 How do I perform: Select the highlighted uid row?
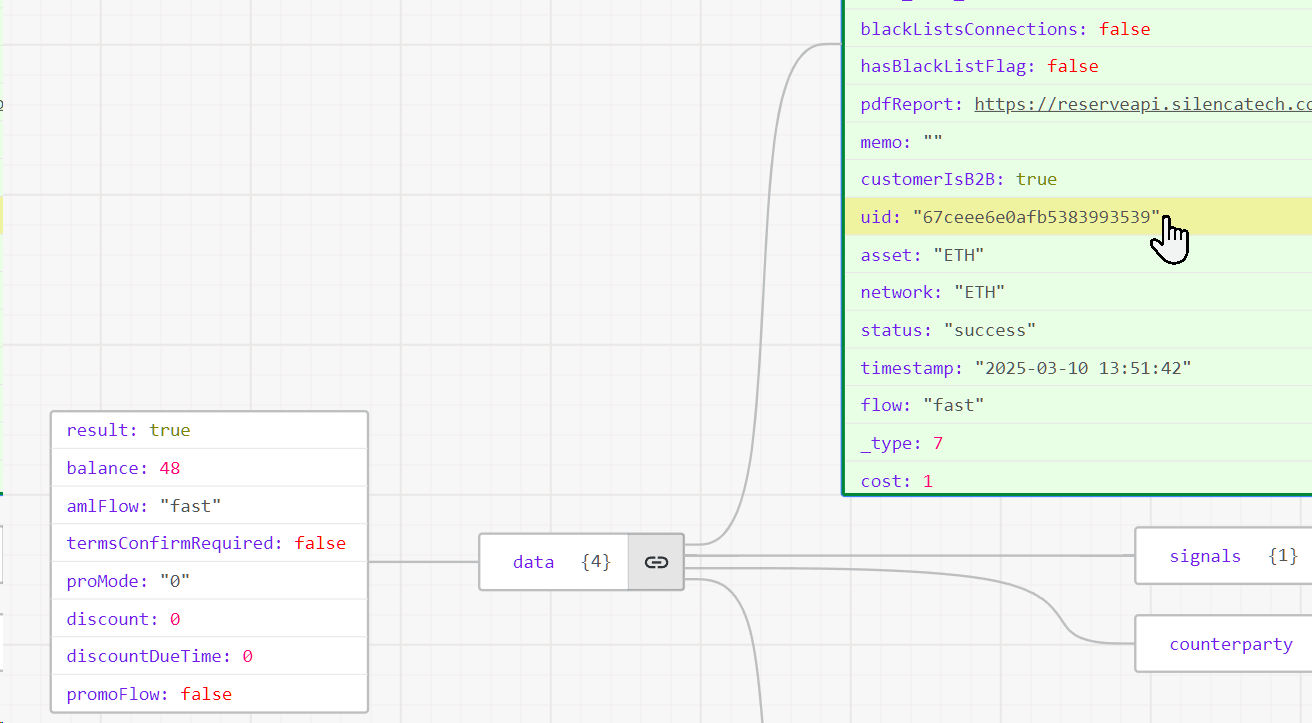[1010, 217]
